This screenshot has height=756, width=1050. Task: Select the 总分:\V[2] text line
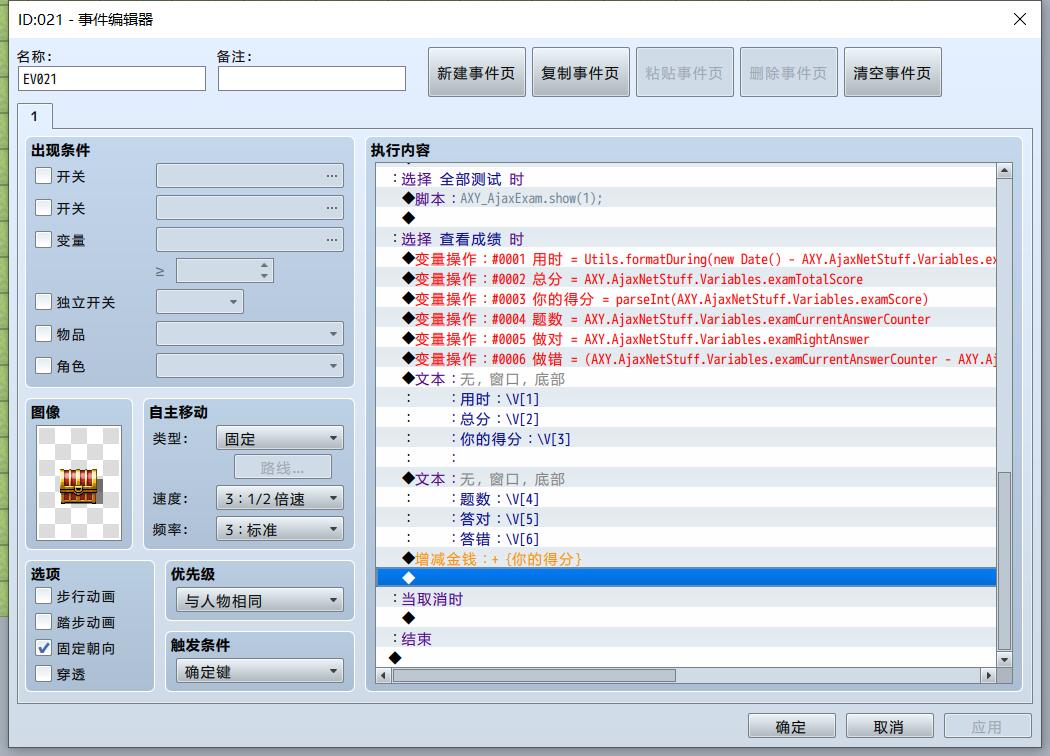point(686,419)
